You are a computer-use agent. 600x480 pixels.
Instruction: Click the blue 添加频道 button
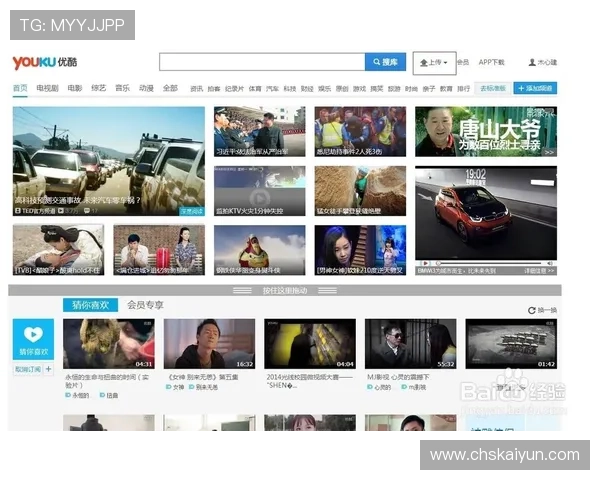click(535, 88)
